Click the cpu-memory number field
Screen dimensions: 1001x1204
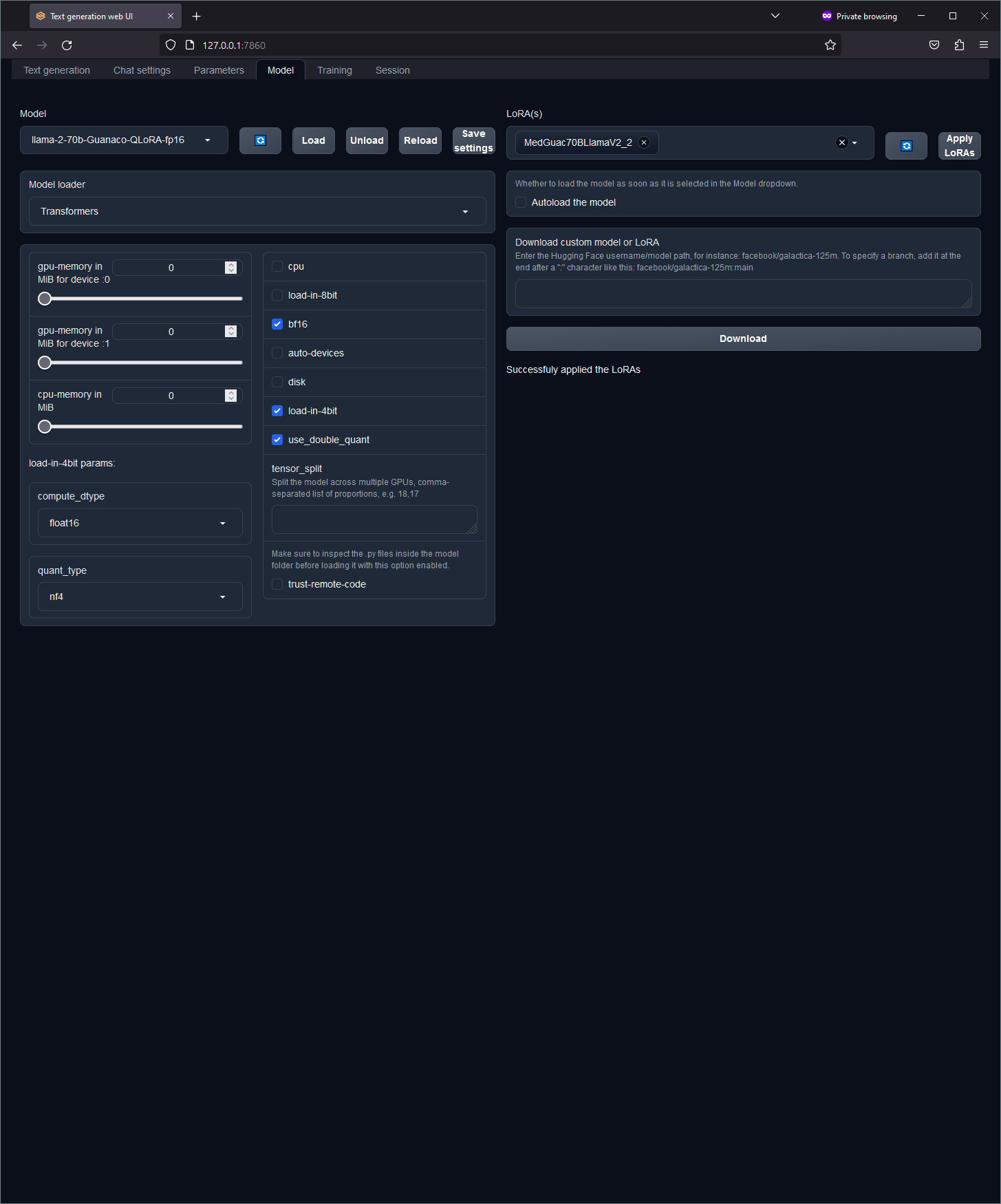(177, 396)
